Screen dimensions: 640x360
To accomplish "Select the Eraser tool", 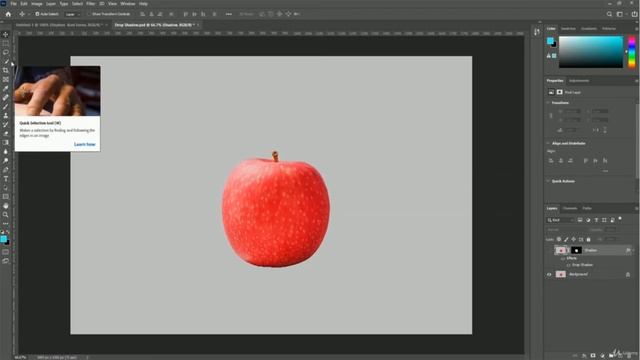I will 6,133.
